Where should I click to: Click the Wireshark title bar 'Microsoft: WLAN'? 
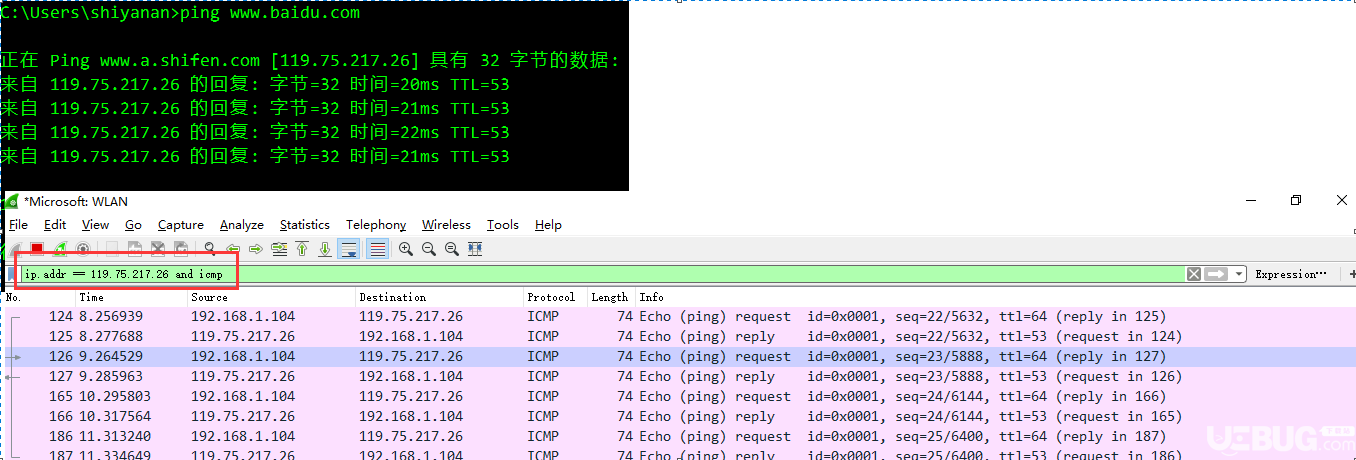(x=76, y=201)
